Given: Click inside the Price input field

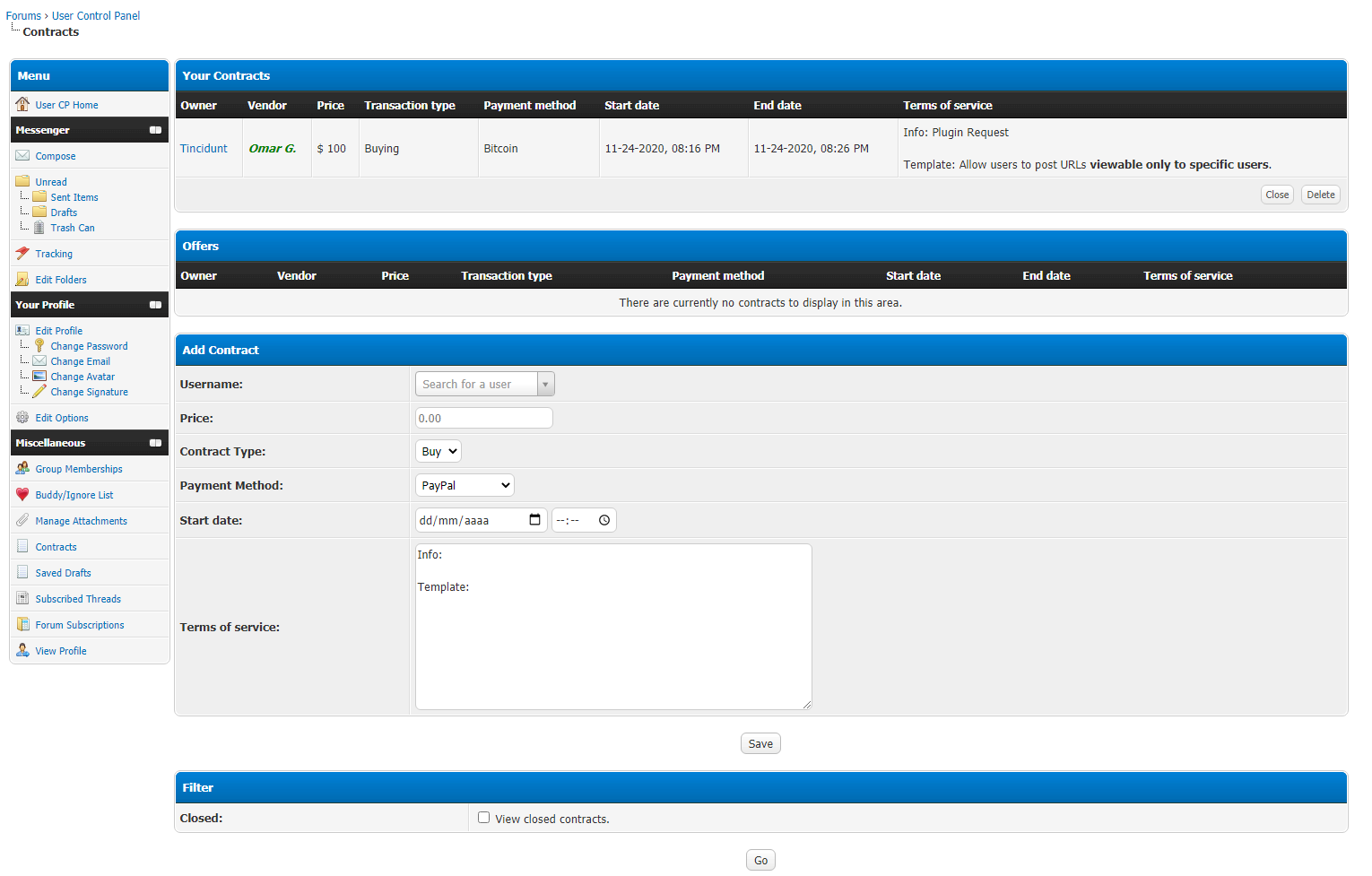Looking at the screenshot, I should (x=483, y=419).
